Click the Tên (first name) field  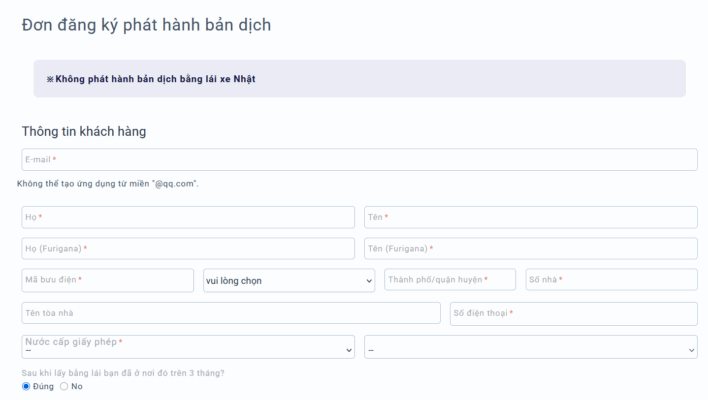[x=530, y=217]
